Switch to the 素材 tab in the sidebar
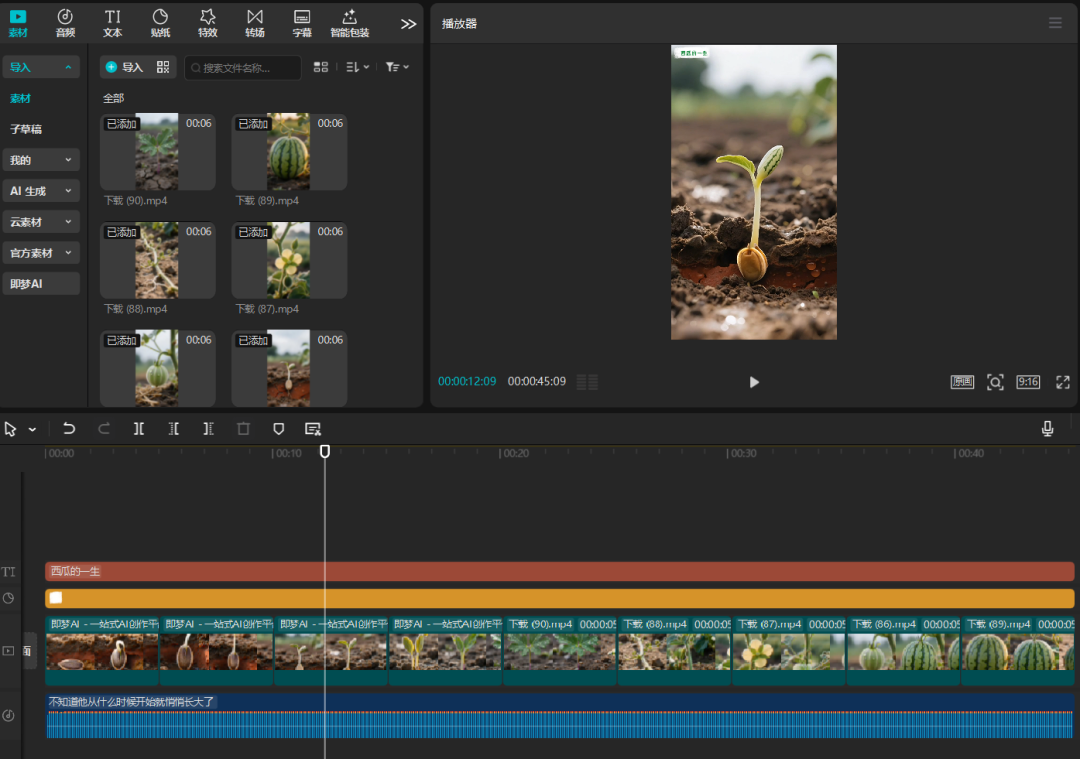Image resolution: width=1080 pixels, height=759 pixels. tap(18, 22)
